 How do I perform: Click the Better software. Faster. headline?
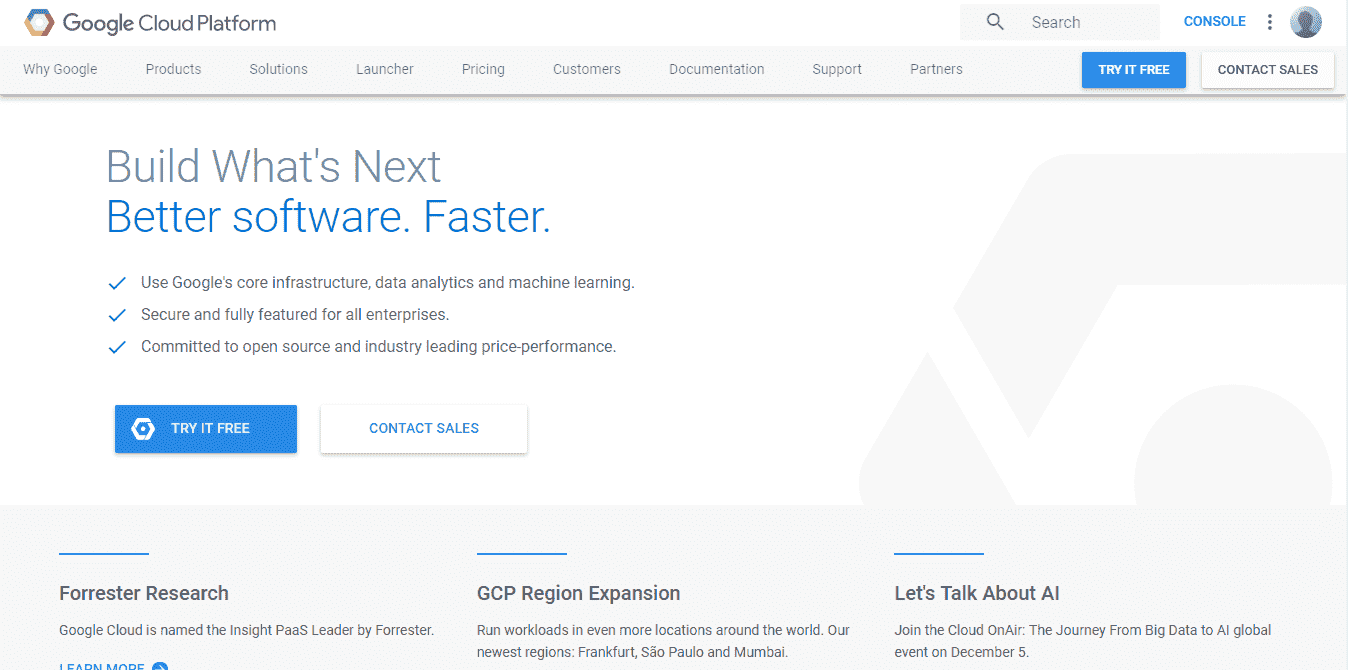[x=329, y=216]
